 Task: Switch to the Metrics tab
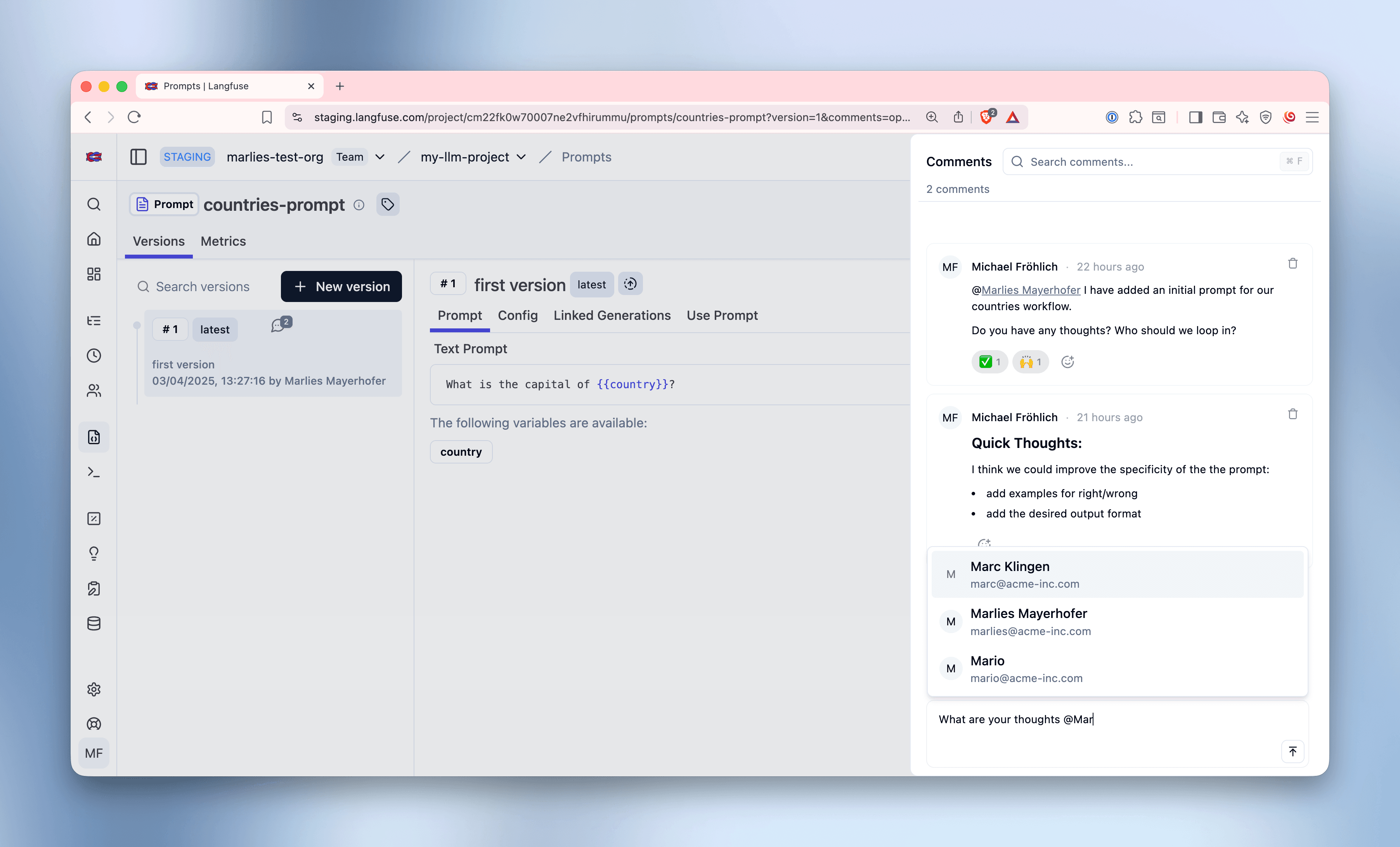click(223, 241)
